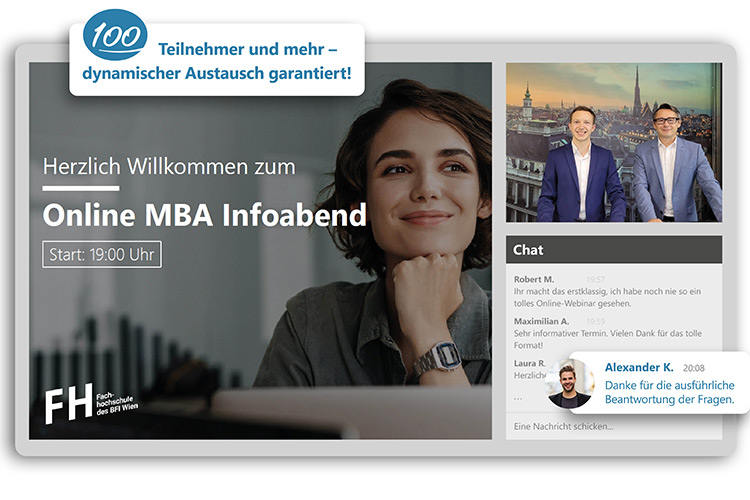Click Alexander K.'s round profile avatar

click(569, 384)
